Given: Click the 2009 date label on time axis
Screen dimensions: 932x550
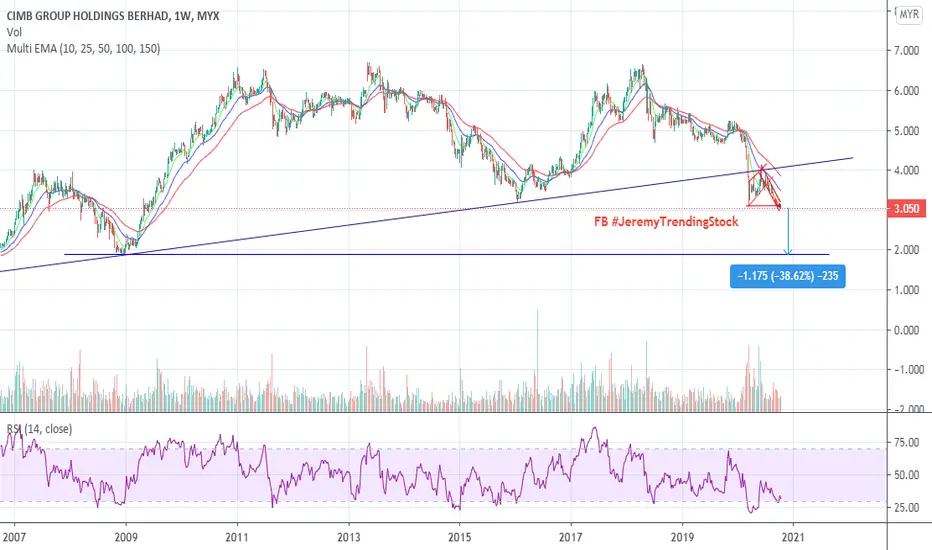Looking at the screenshot, I should click(x=125, y=538).
